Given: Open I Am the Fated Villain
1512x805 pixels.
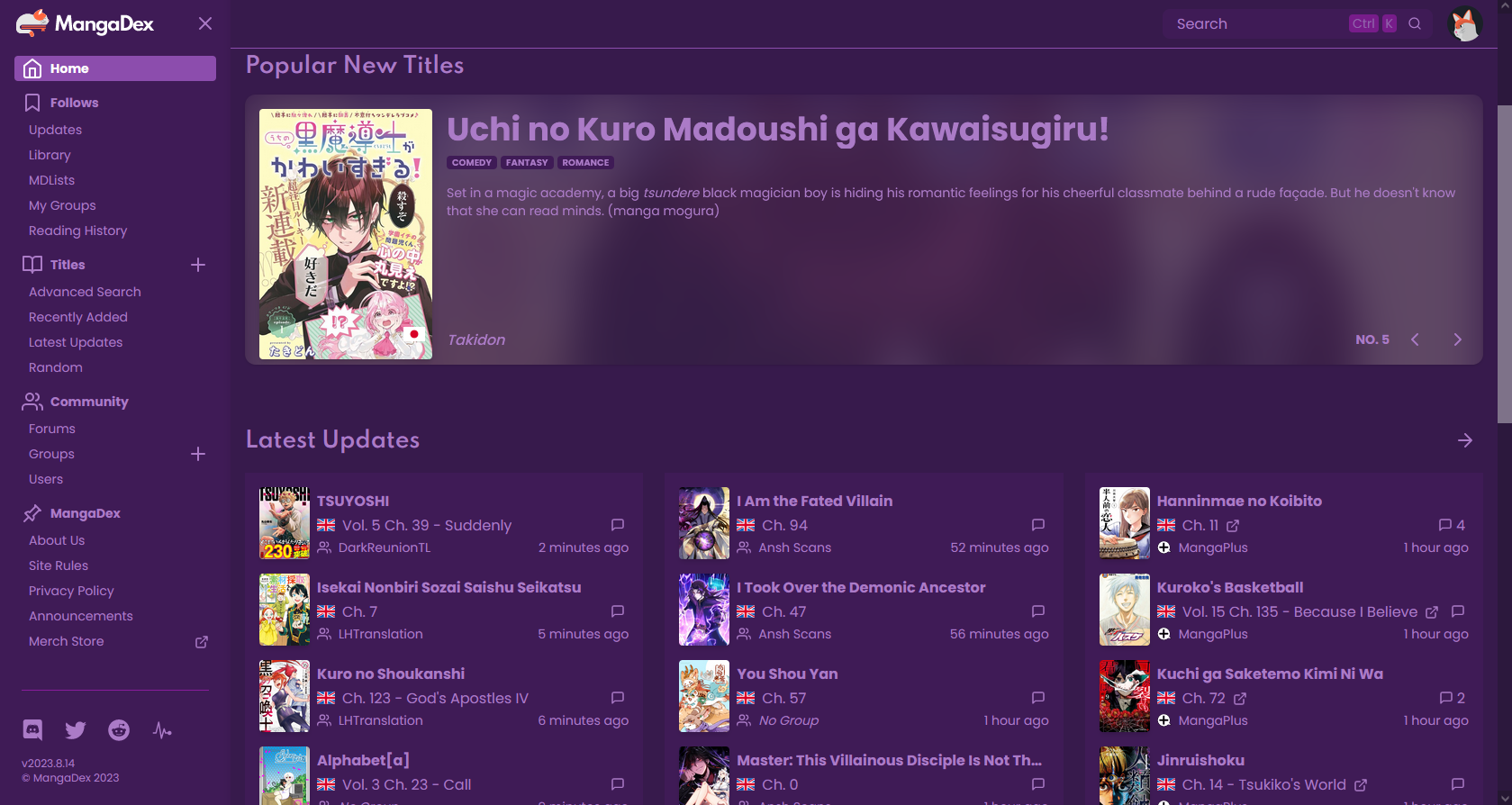Looking at the screenshot, I should 815,501.
